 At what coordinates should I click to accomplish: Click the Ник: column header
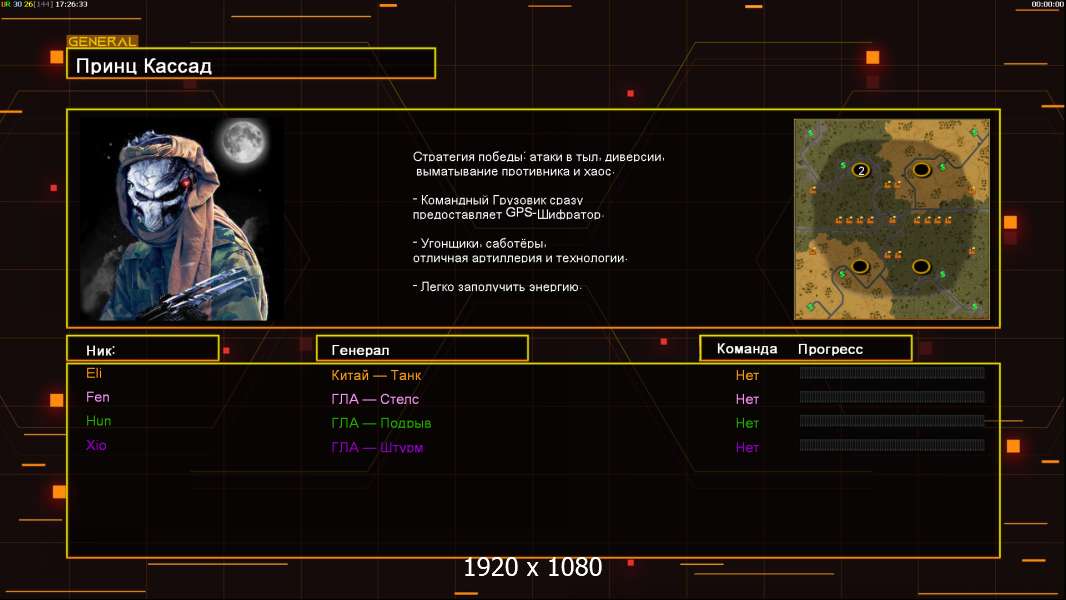(x=143, y=349)
